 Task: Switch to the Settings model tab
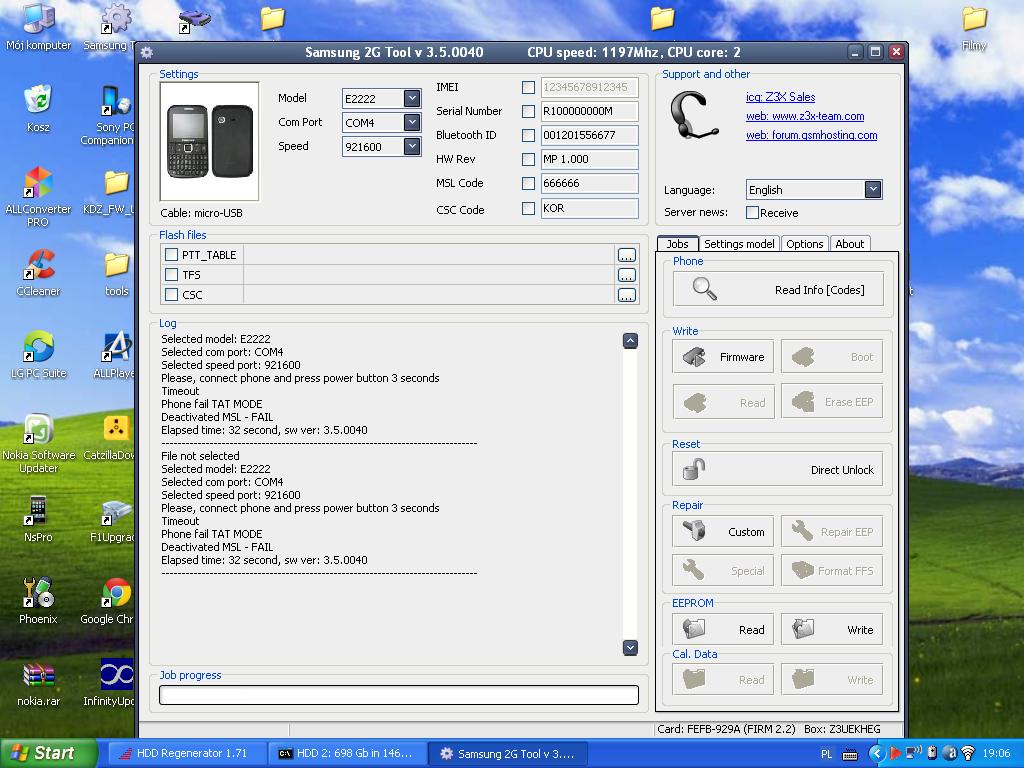click(x=739, y=243)
